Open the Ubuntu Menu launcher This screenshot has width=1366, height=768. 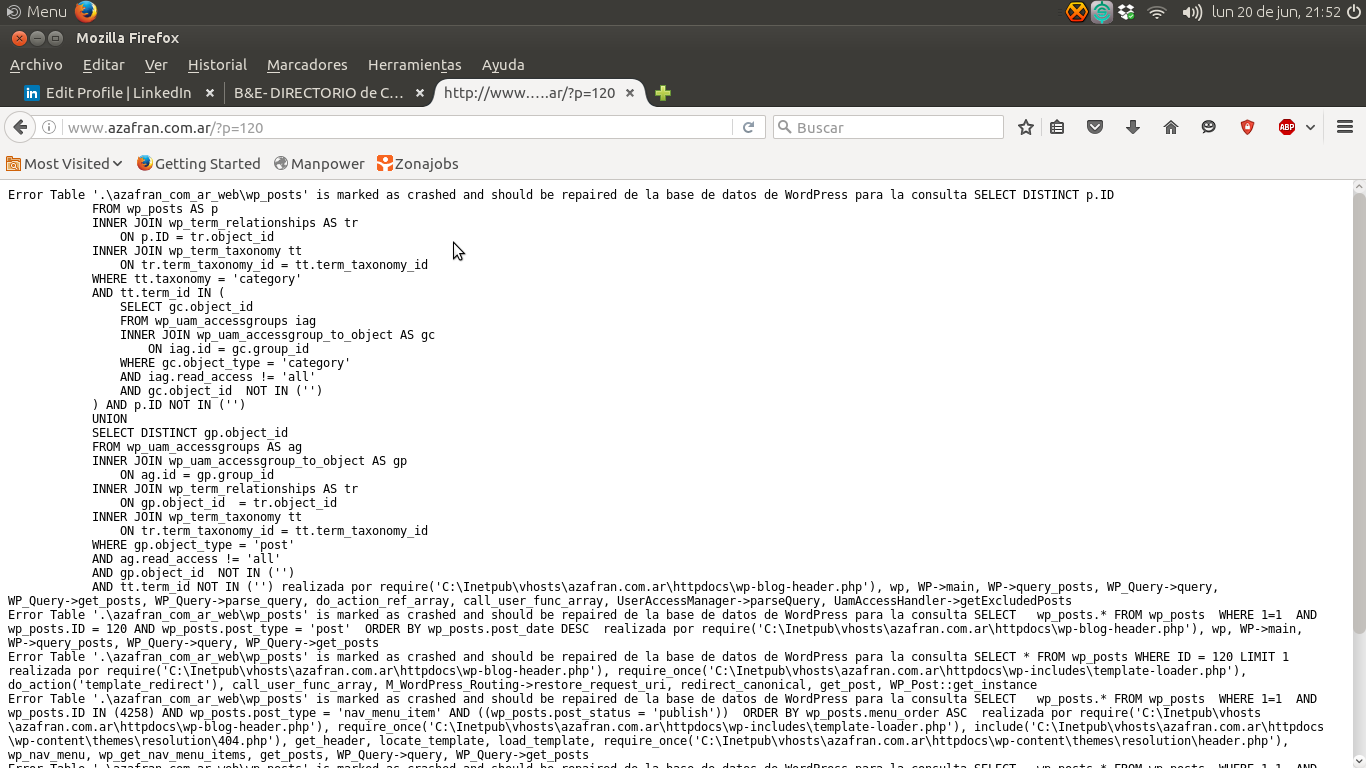pos(37,12)
